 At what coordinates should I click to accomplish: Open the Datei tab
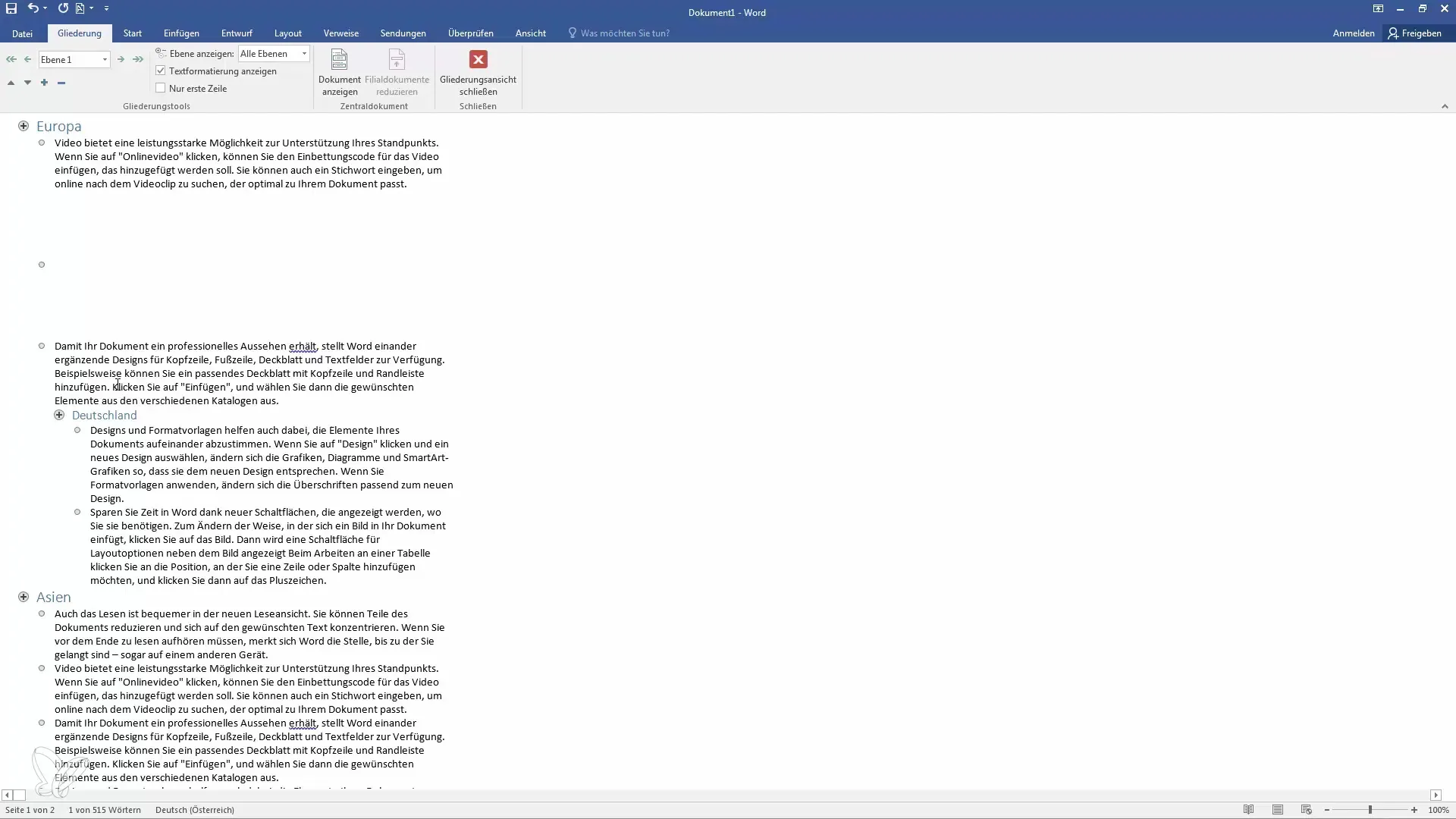tap(22, 33)
